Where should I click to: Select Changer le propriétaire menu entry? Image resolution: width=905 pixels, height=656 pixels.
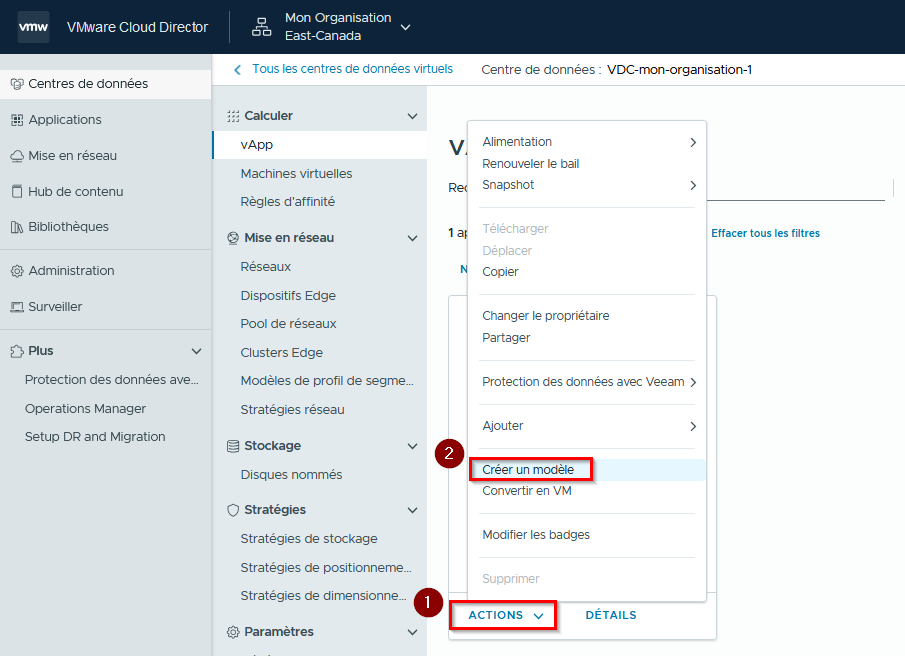pos(545,316)
